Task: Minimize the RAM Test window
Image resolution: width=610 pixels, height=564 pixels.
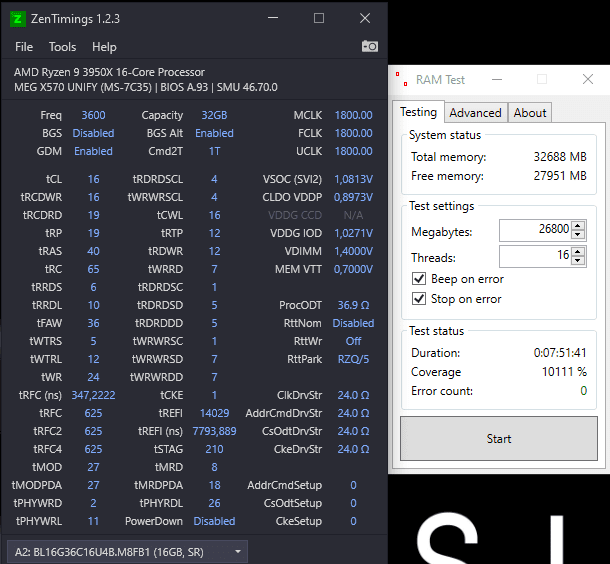Action: coord(497,79)
